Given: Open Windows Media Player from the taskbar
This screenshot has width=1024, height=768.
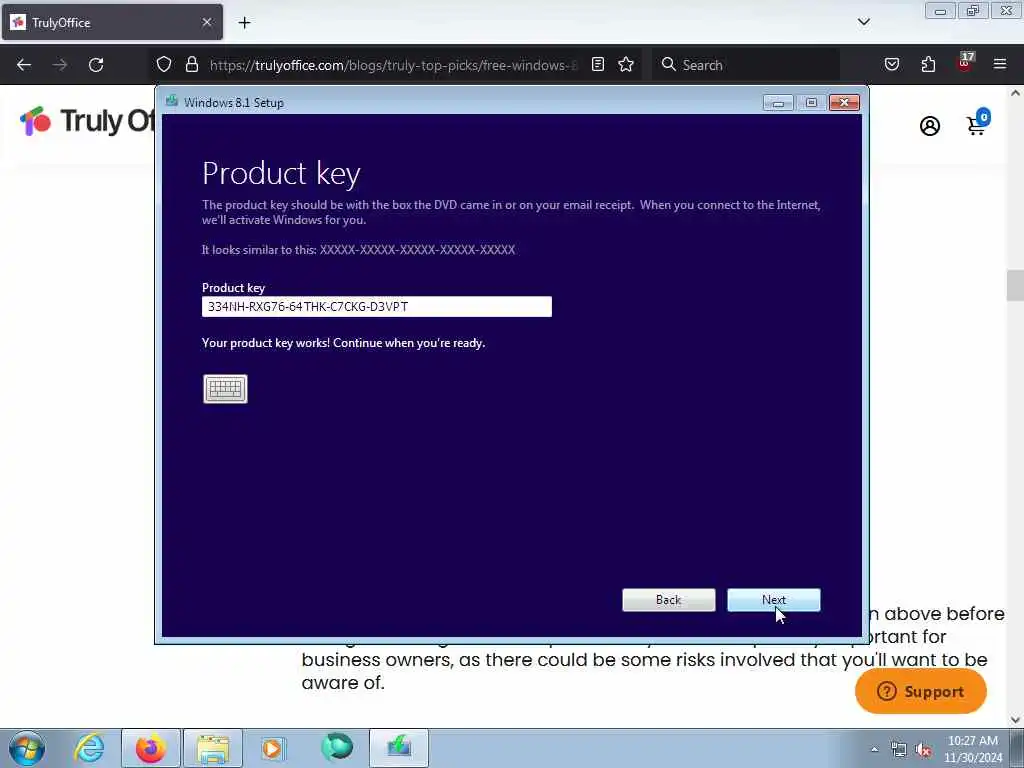Looking at the screenshot, I should click(273, 748).
